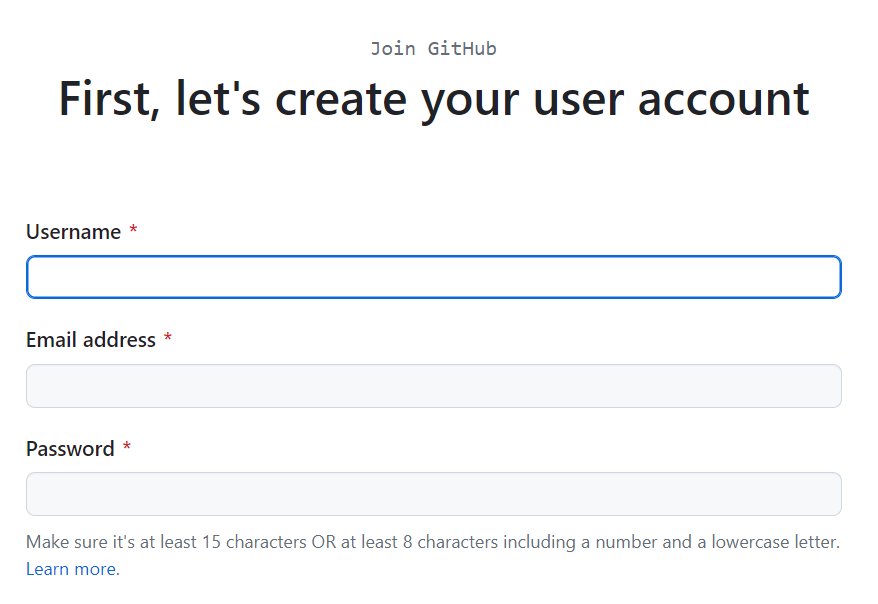
Task: Click the "Password" field label
Action: [x=71, y=449]
